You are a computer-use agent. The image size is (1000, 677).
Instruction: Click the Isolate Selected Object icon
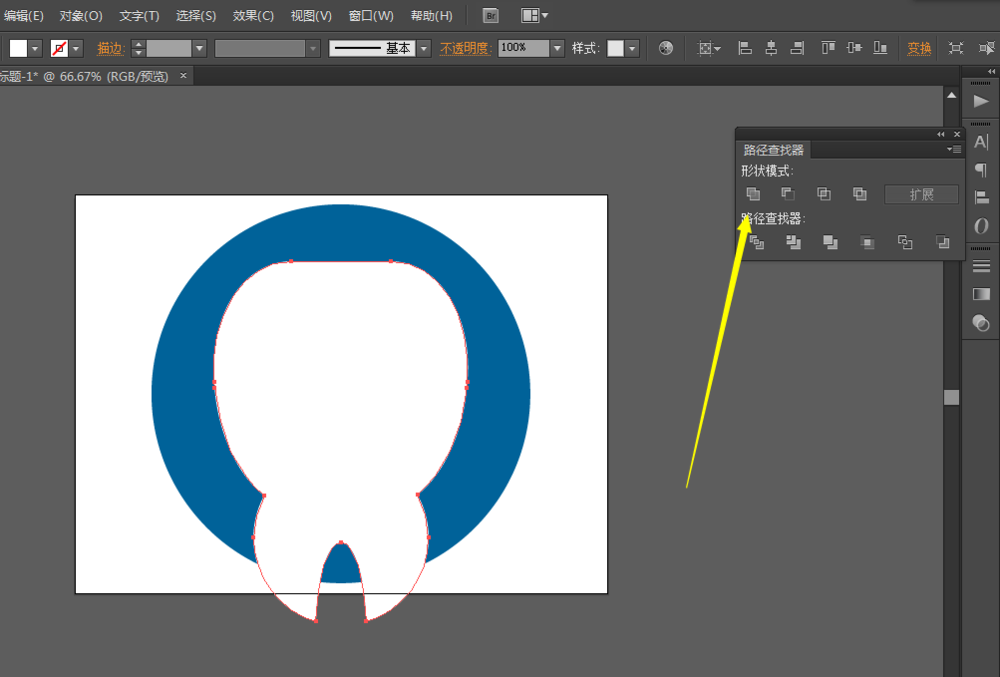(956, 48)
